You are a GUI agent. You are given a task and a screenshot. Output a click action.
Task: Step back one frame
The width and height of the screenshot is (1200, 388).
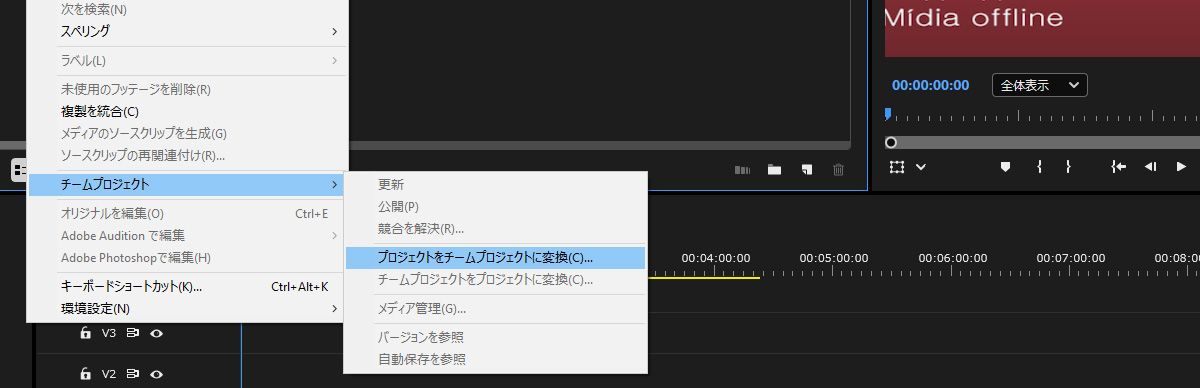point(1150,167)
